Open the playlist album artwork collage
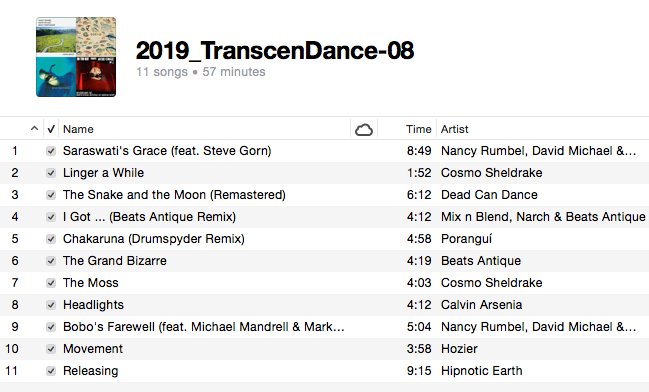The width and height of the screenshot is (649, 392). coord(76,57)
